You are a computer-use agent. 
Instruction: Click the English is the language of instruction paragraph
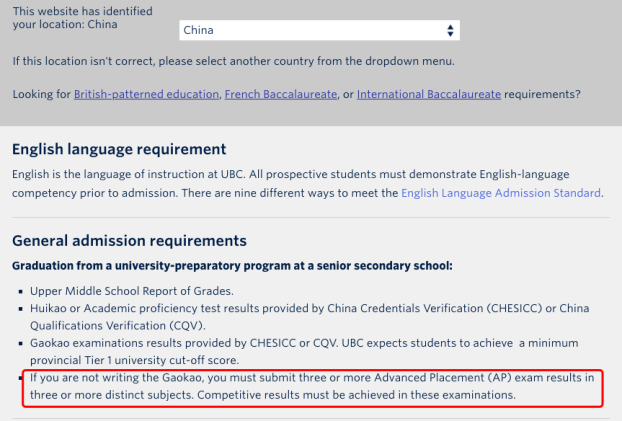click(x=307, y=183)
